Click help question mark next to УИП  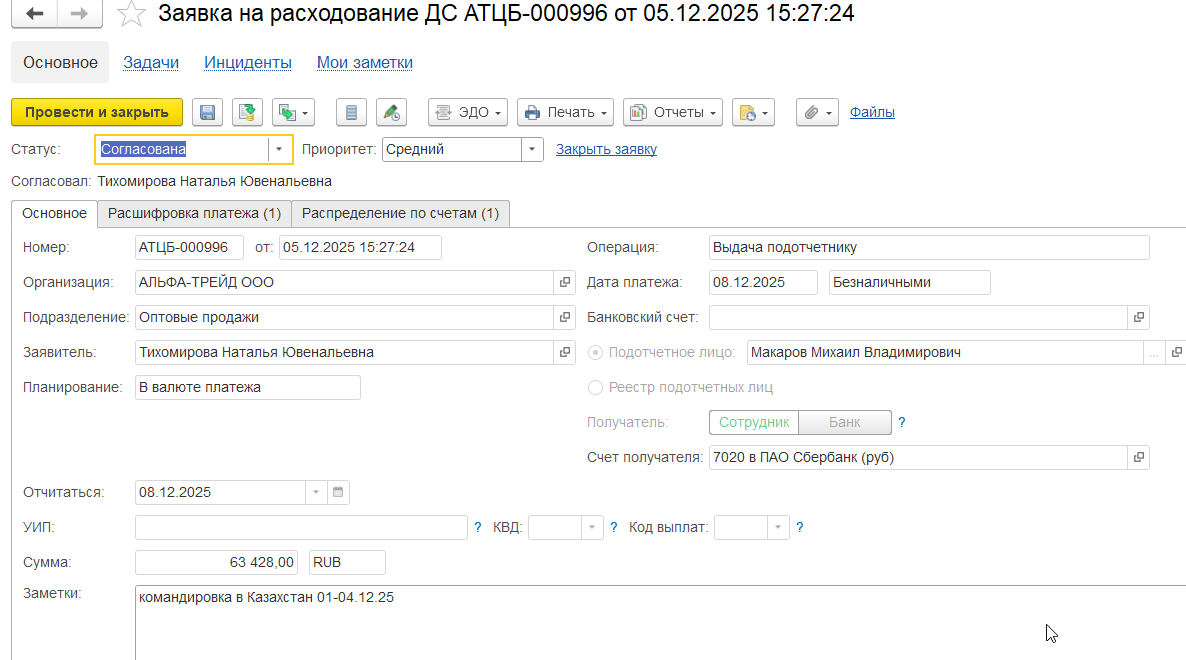[477, 528]
